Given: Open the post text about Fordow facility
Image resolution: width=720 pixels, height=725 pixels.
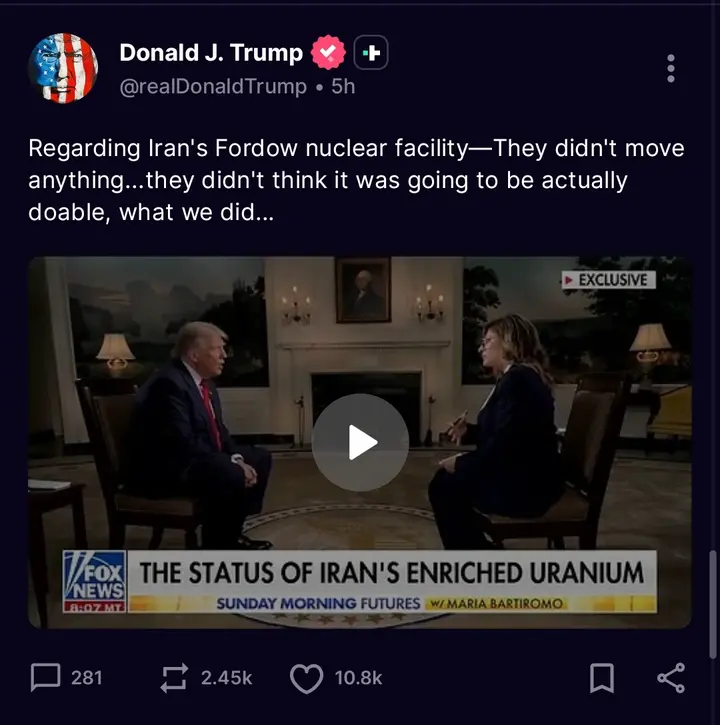Looking at the screenshot, I should tap(356, 180).
